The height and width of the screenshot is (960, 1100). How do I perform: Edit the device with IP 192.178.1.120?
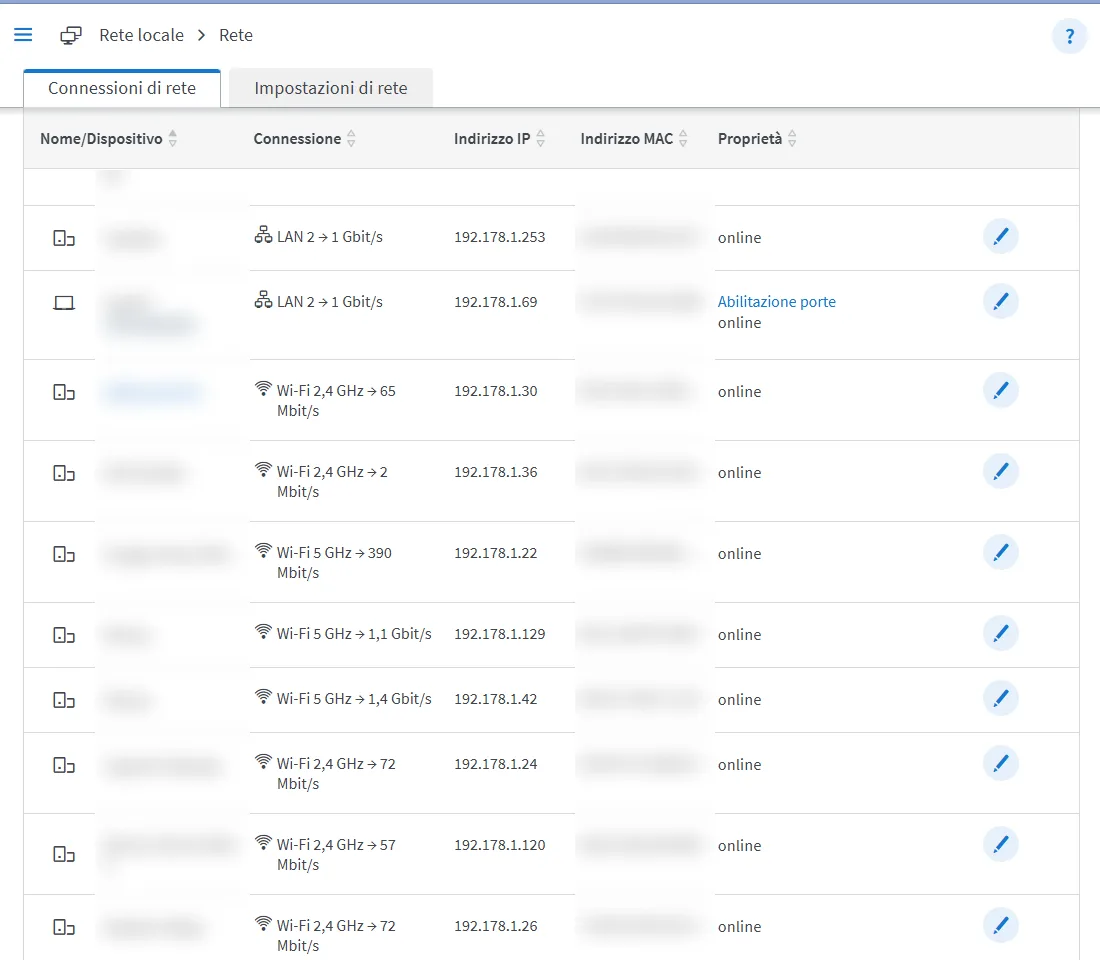pos(1000,844)
